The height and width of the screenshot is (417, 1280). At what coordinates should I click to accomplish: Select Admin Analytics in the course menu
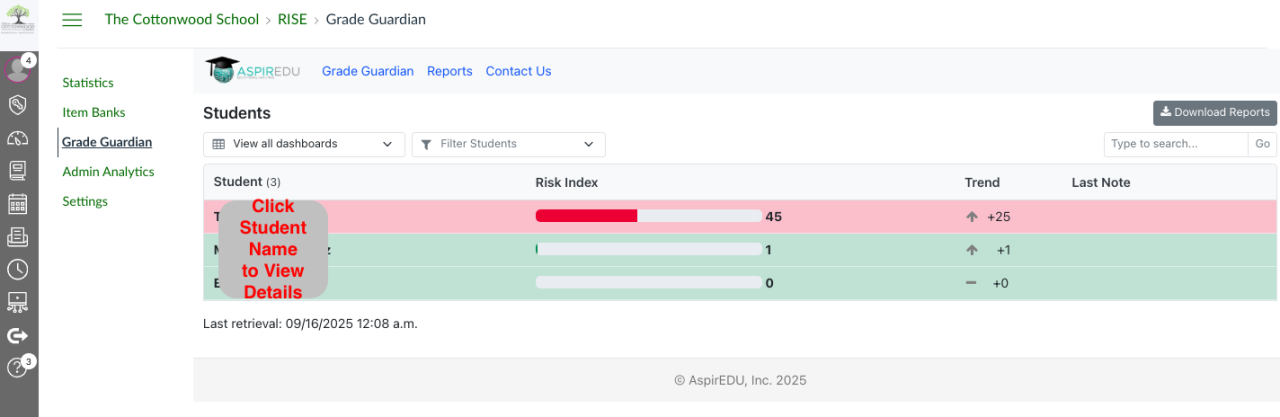108,172
